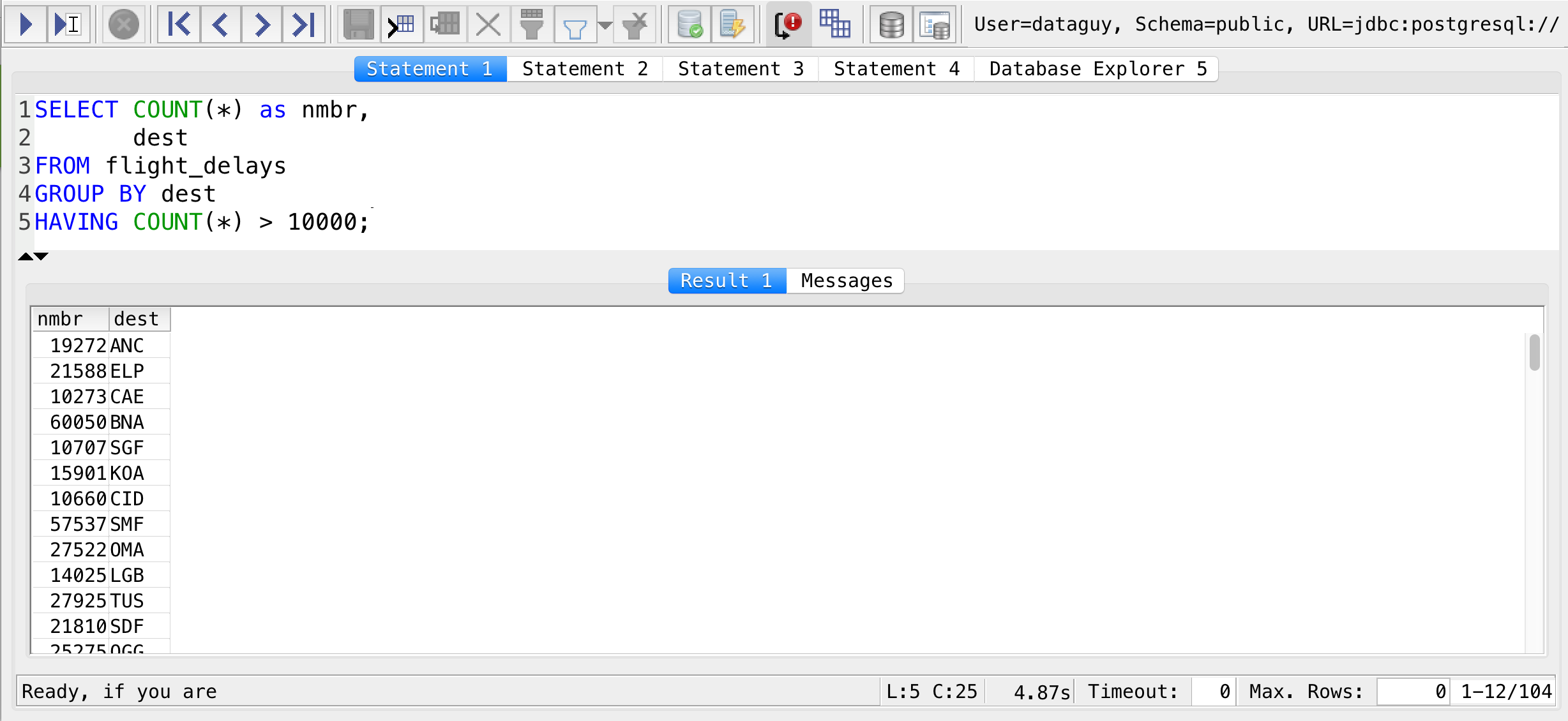The width and height of the screenshot is (1568, 721).
Task: Click the Run/Execute statement button
Action: pos(27,22)
